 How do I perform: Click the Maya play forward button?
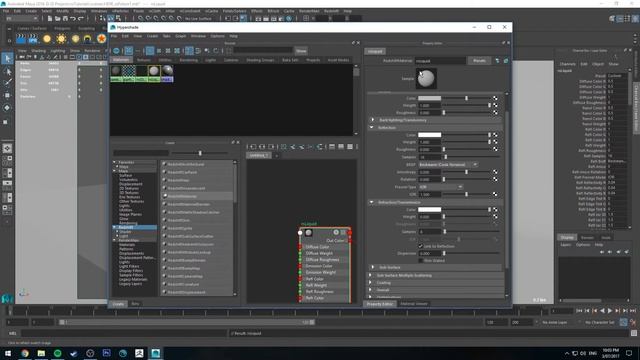point(610,311)
